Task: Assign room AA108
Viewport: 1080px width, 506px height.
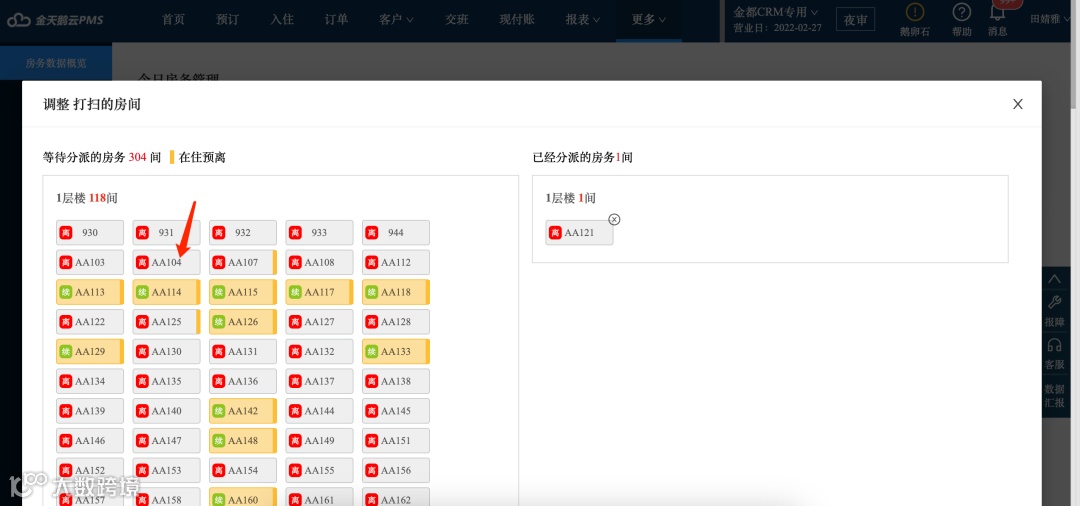Action: pos(320,262)
